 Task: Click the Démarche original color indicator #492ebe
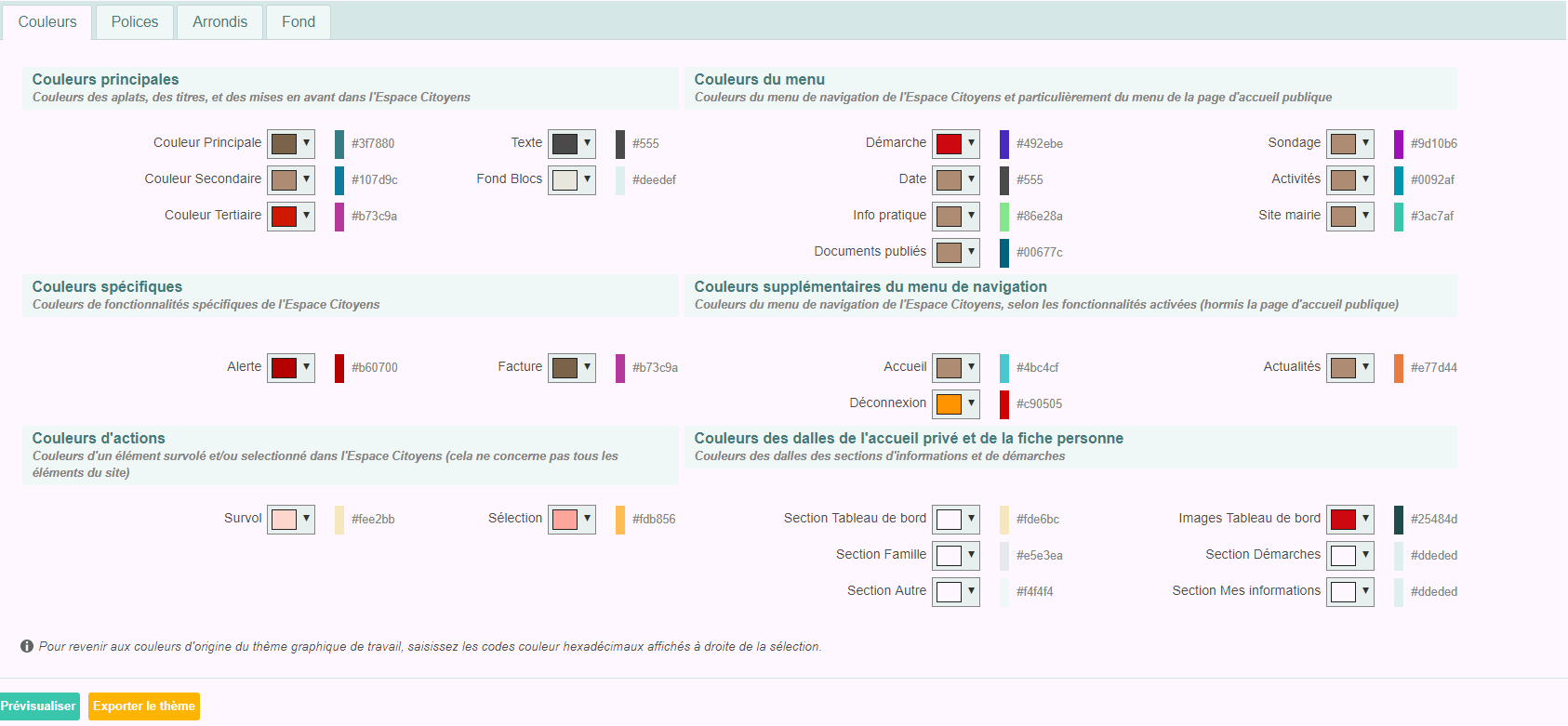[1004, 143]
